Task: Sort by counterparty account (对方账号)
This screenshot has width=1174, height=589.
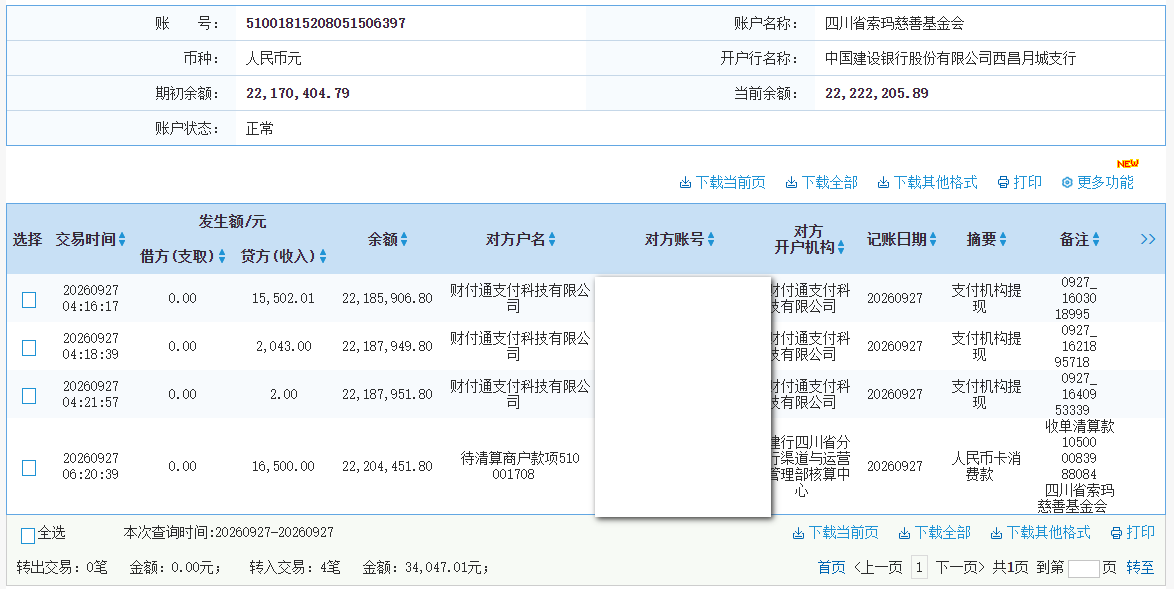Action: [711, 239]
